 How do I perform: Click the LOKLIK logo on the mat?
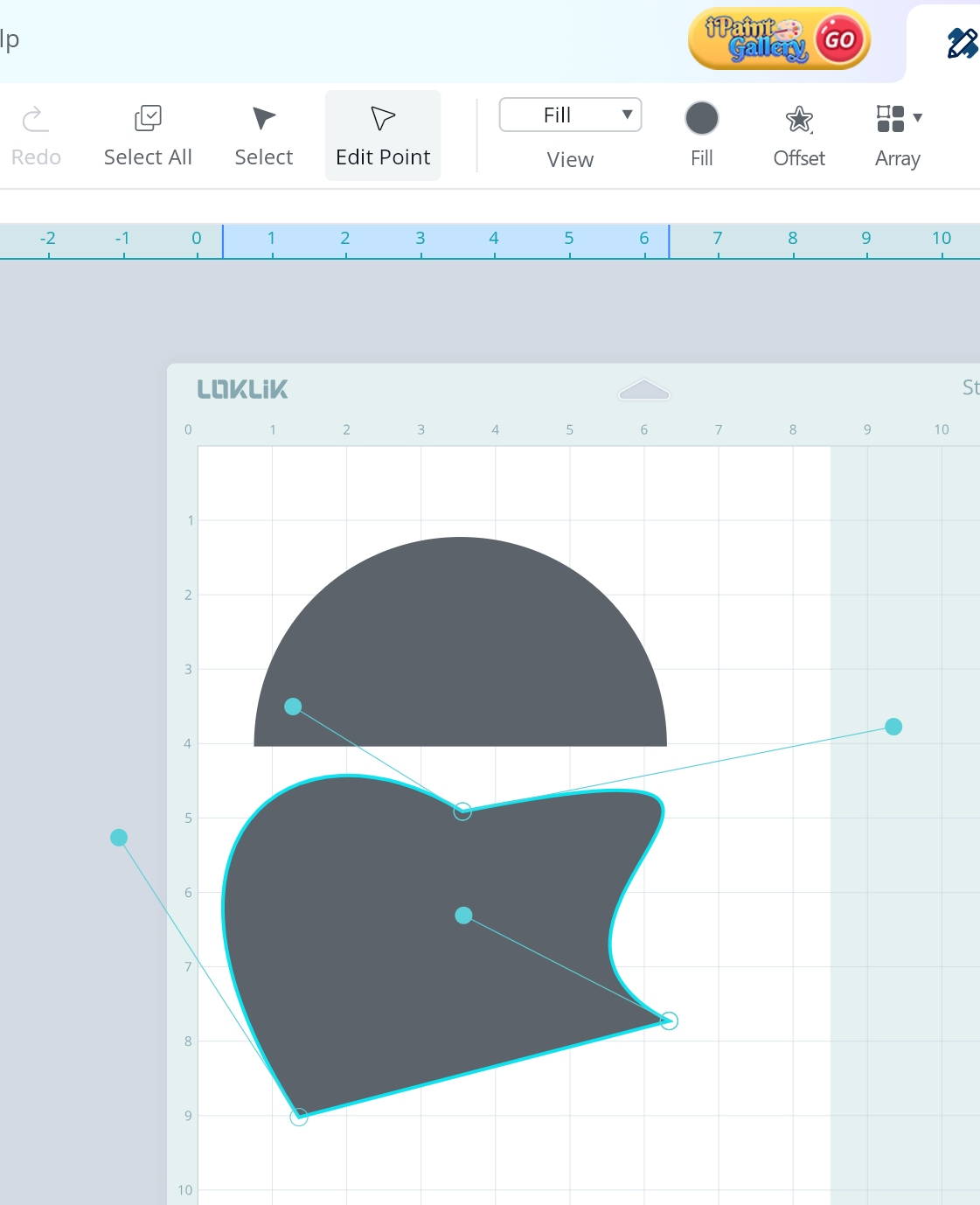click(x=242, y=389)
